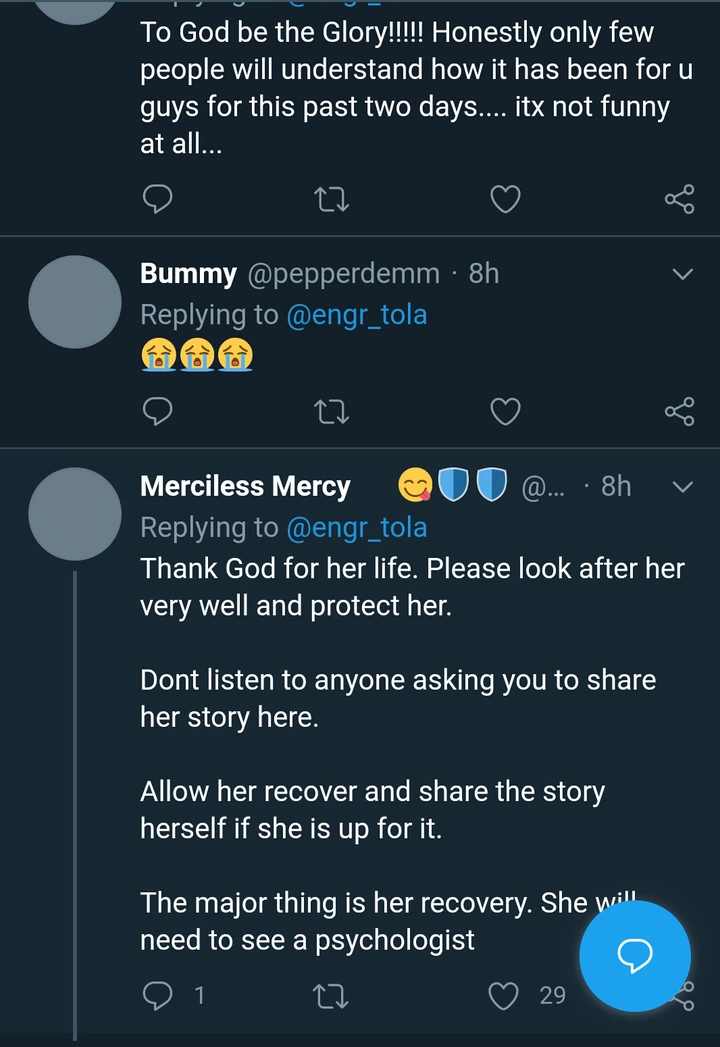Open Bummy's profile via display name
Screen dimensions: 720x1047
[188, 273]
